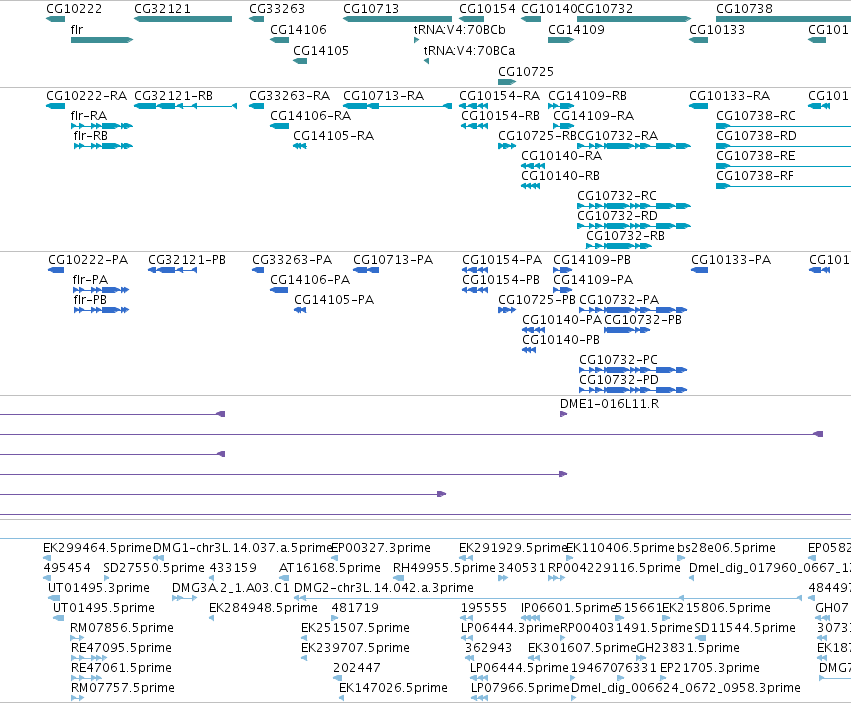
Task: Select transcript CG10140-RB
Action: [561, 176]
